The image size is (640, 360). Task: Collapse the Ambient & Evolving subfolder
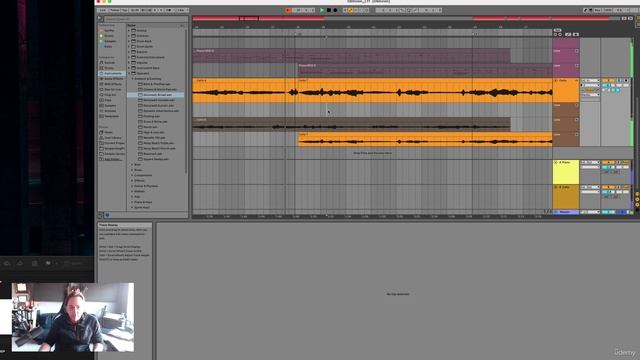(132, 79)
